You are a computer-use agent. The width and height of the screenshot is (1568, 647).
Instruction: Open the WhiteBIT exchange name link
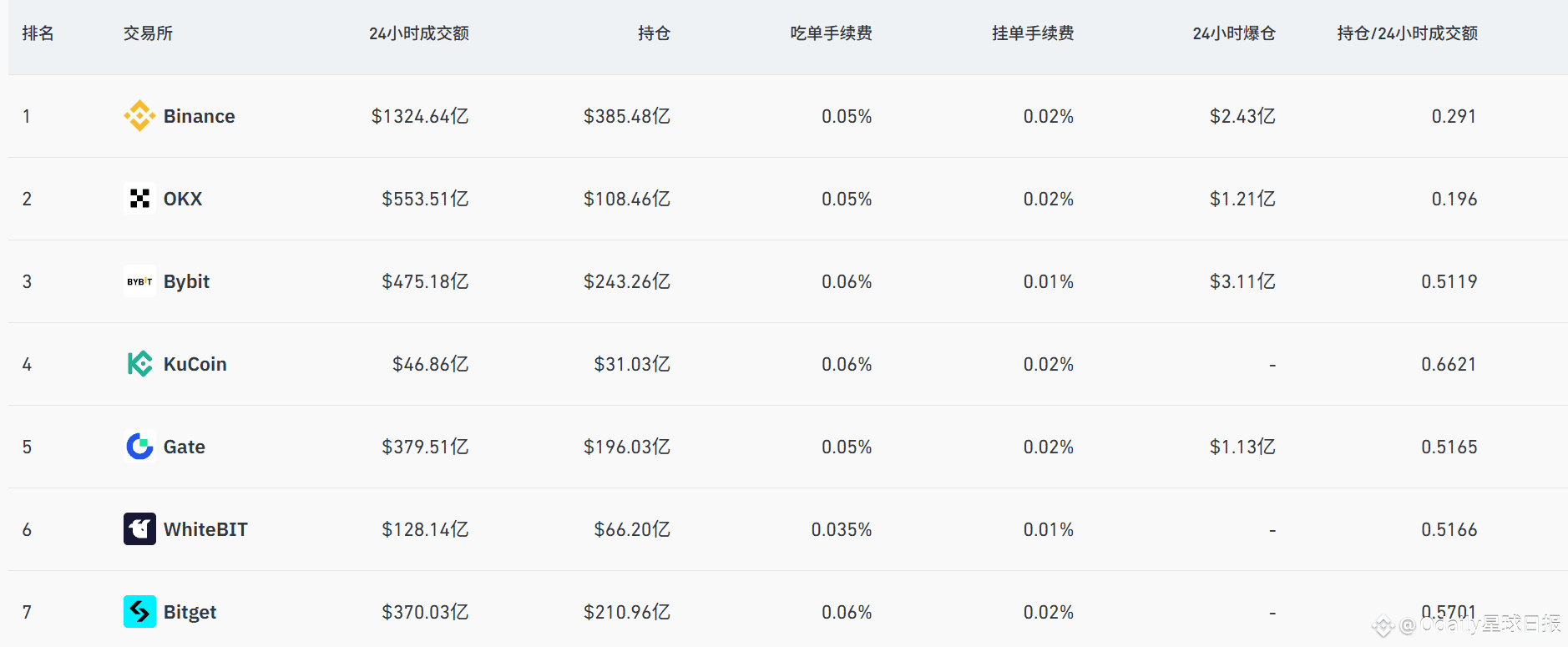(205, 529)
